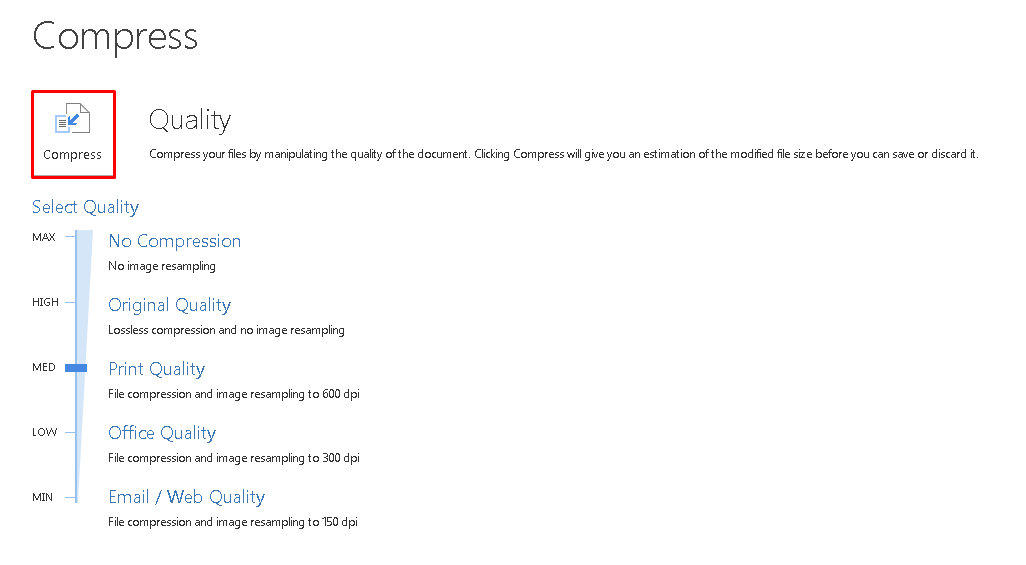The height and width of the screenshot is (565, 1026).
Task: Choose Office Quality option
Action: click(x=162, y=433)
